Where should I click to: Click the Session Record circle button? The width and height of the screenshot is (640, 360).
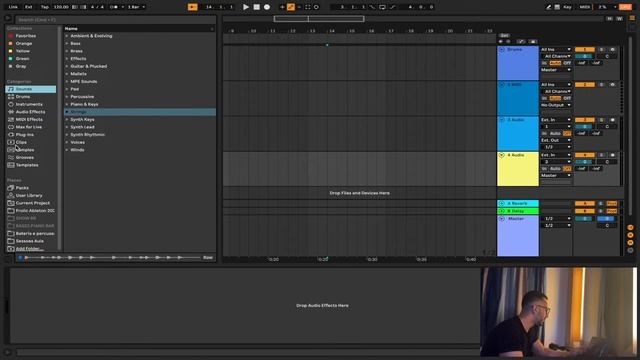[316, 7]
